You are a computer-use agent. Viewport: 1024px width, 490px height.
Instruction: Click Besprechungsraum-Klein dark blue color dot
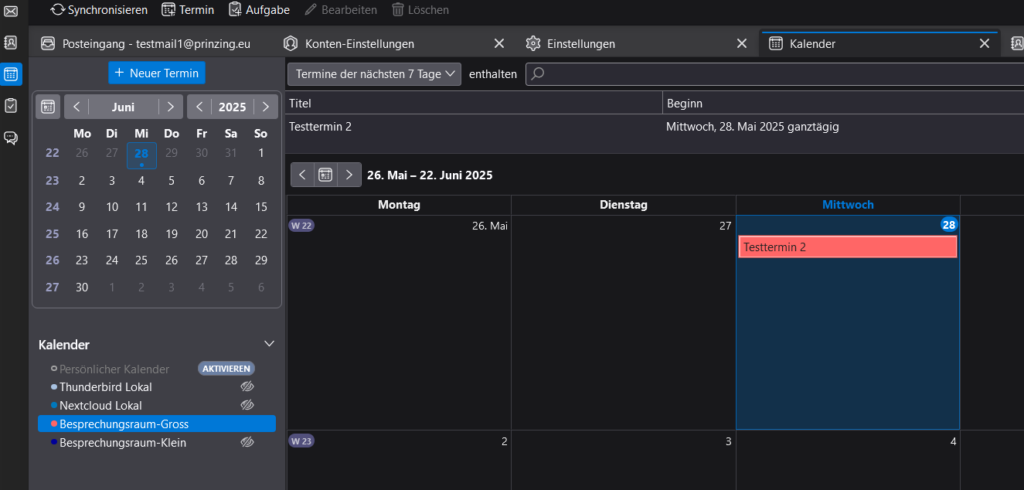(54, 442)
